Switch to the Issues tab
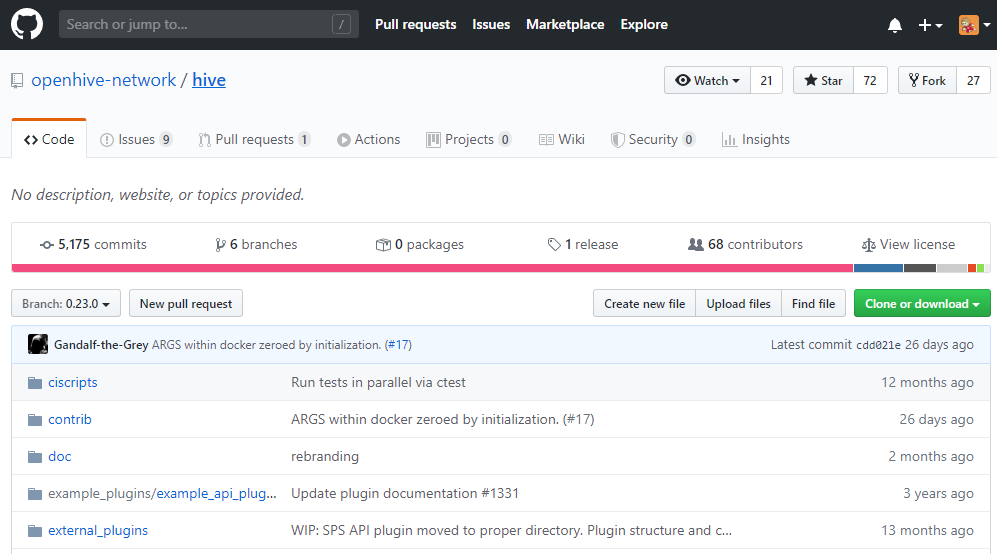Image resolution: width=997 pixels, height=554 pixels. [136, 139]
